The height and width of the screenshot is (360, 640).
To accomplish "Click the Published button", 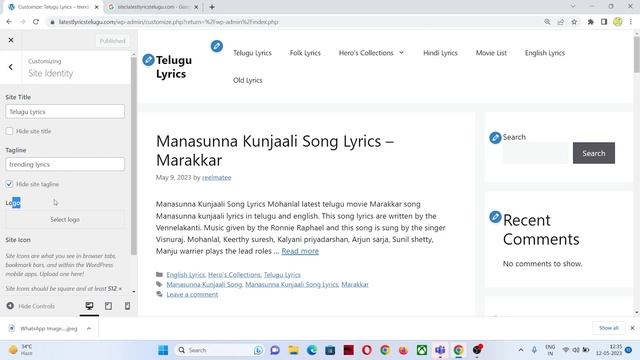I will (112, 41).
